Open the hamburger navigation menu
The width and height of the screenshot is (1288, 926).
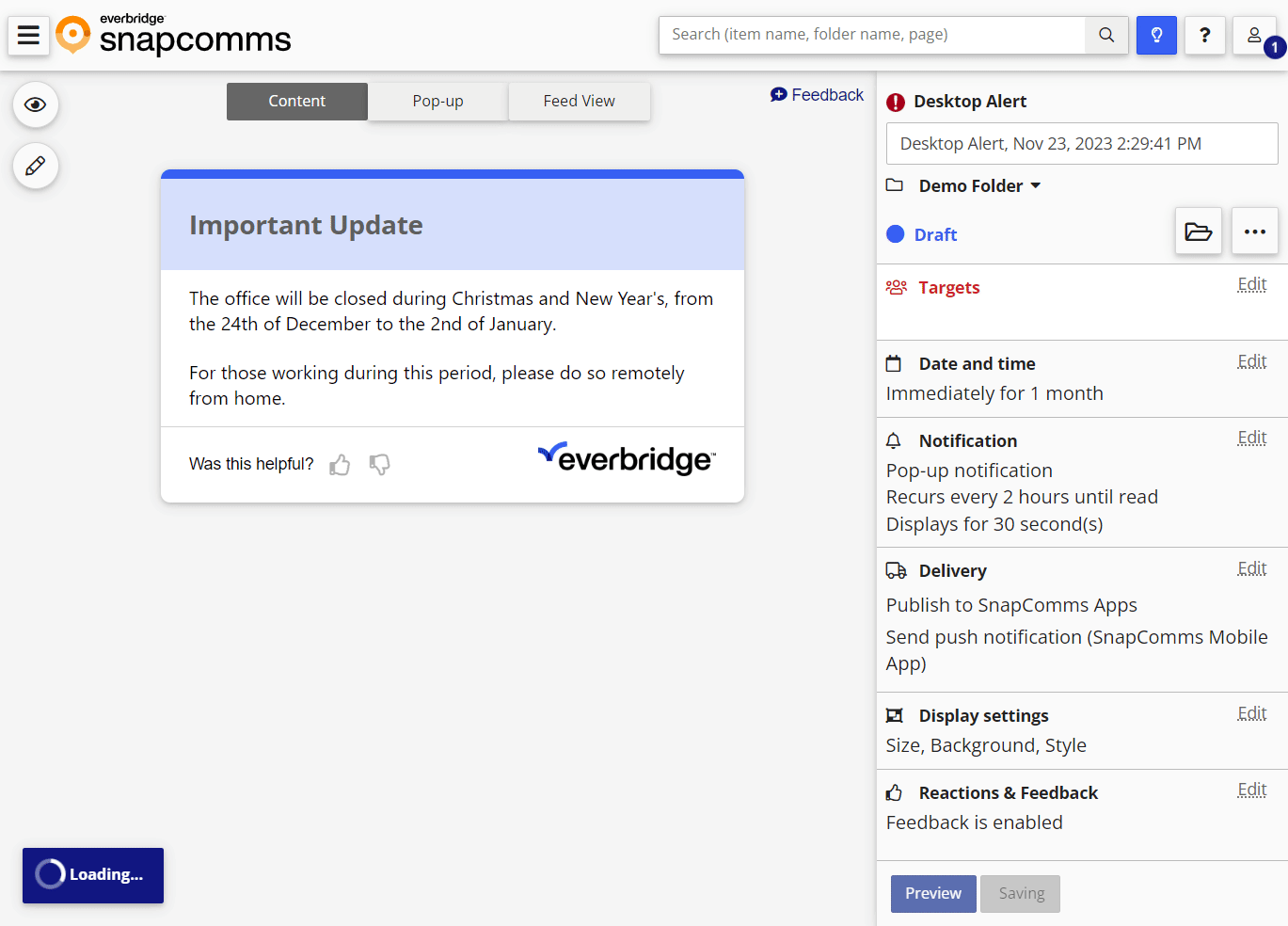click(28, 35)
